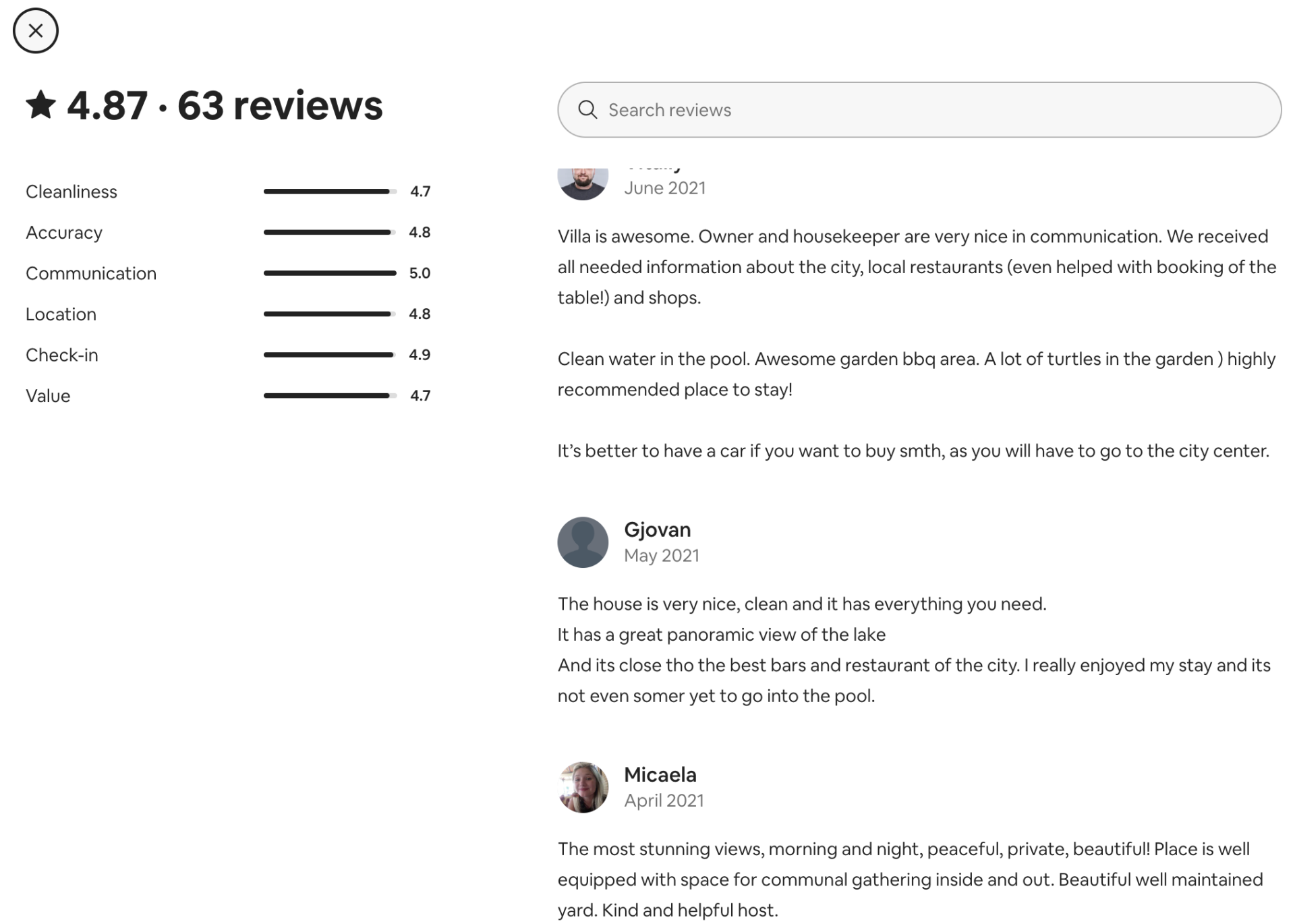Click the May 2021 review date
The image size is (1295, 924).
pos(661,555)
